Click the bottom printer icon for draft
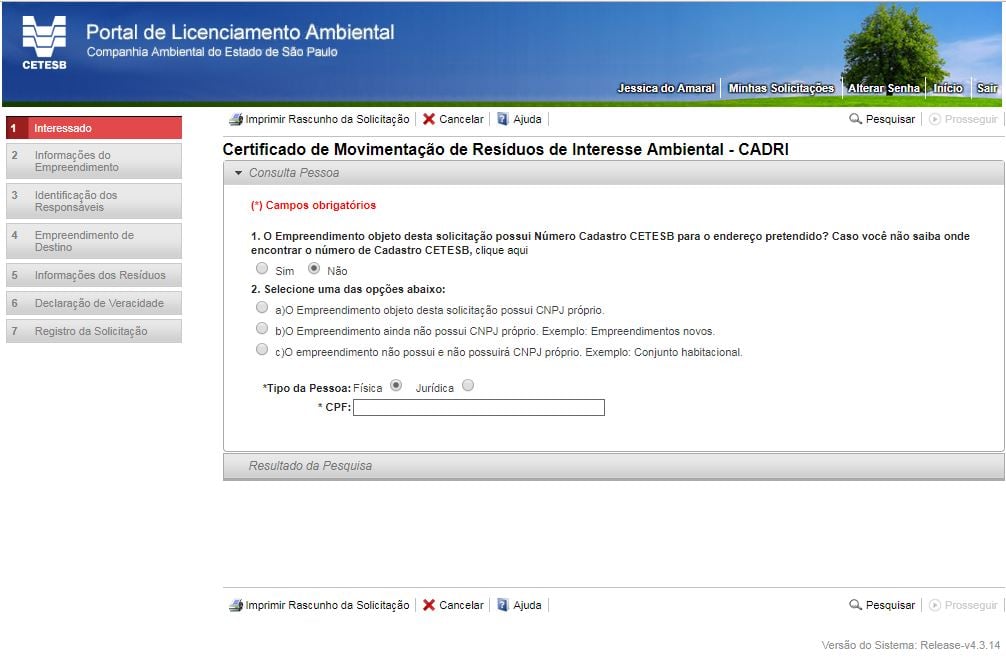The width and height of the screenshot is (1006, 672). [235, 605]
